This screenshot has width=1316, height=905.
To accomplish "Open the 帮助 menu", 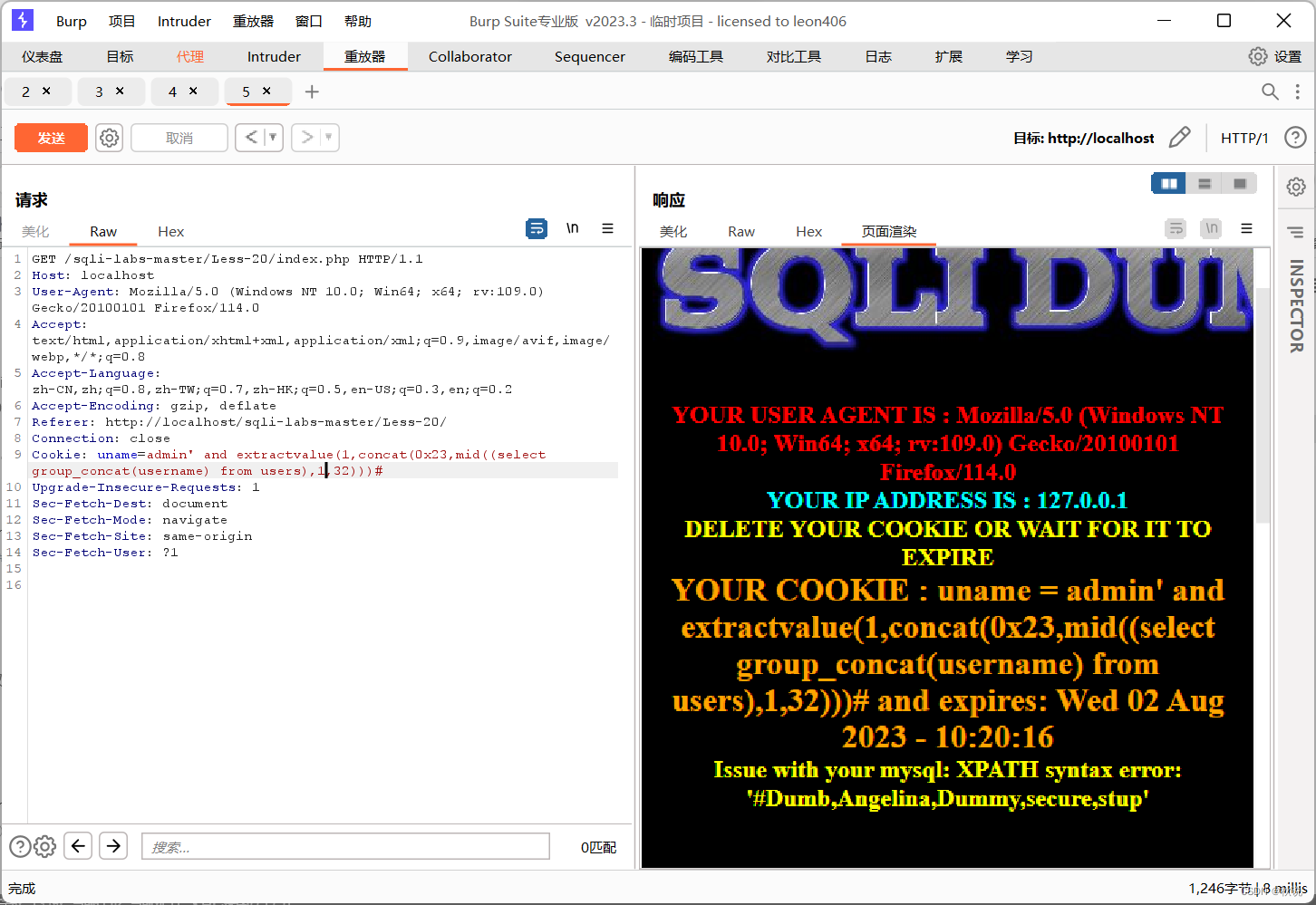I will (x=358, y=21).
